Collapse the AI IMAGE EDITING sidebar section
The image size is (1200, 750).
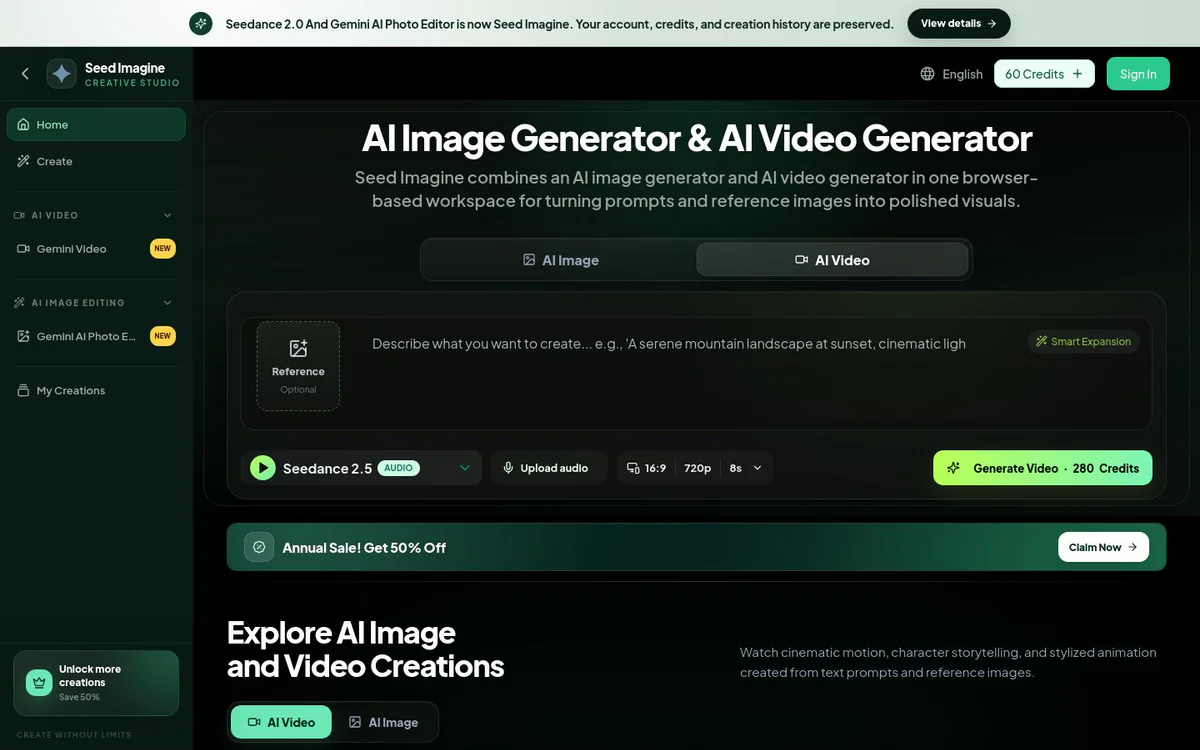(x=167, y=303)
